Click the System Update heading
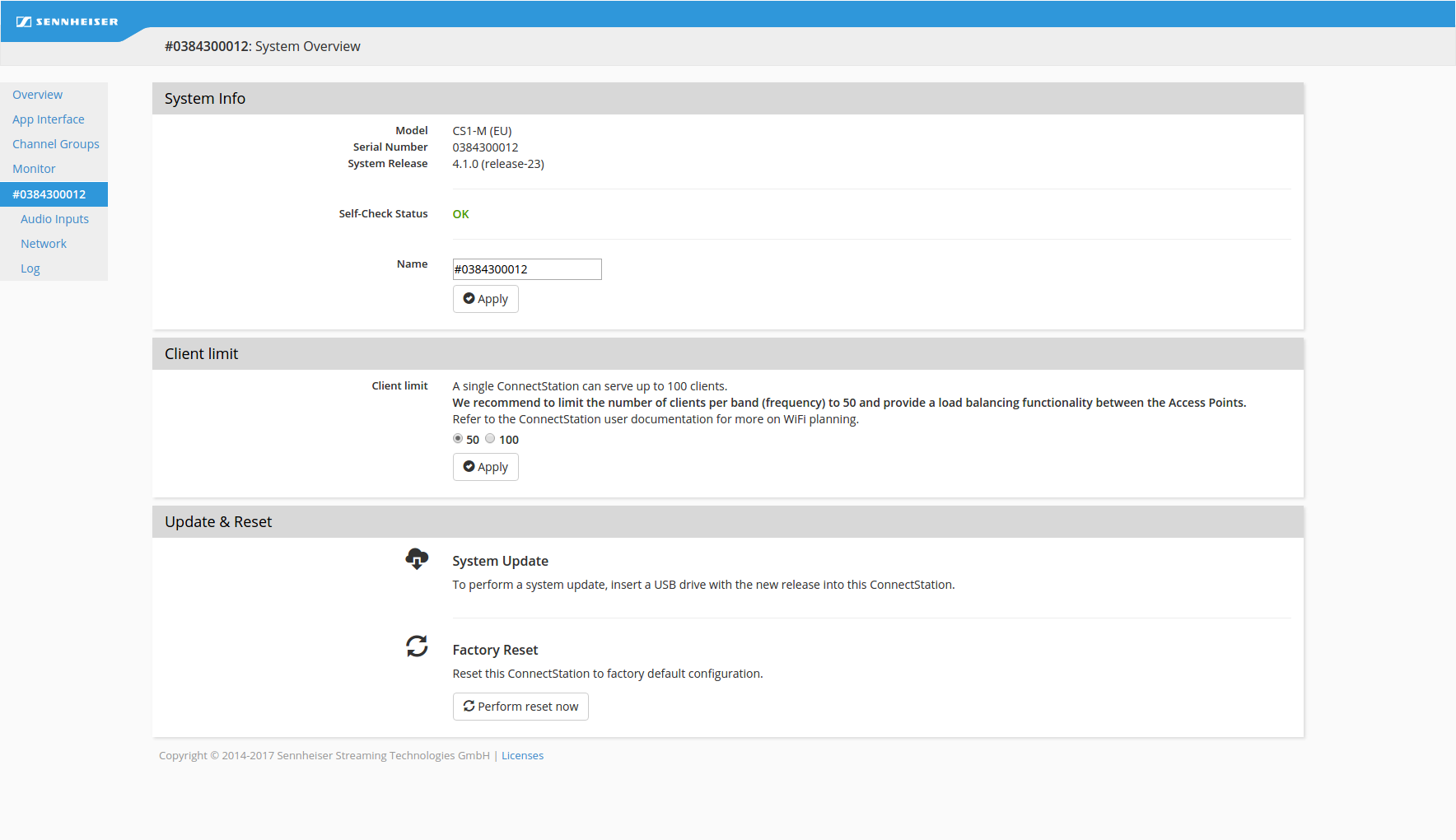Image resolution: width=1456 pixels, height=840 pixels. coord(500,561)
